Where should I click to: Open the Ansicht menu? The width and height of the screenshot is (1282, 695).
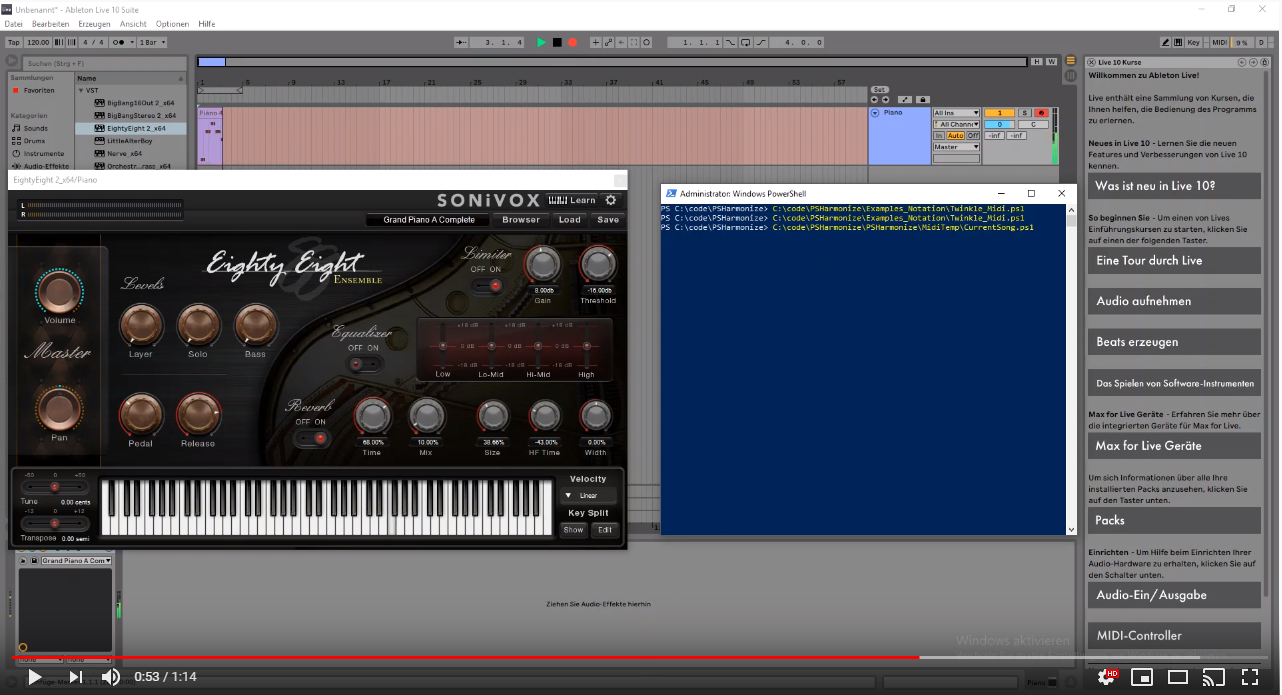133,23
